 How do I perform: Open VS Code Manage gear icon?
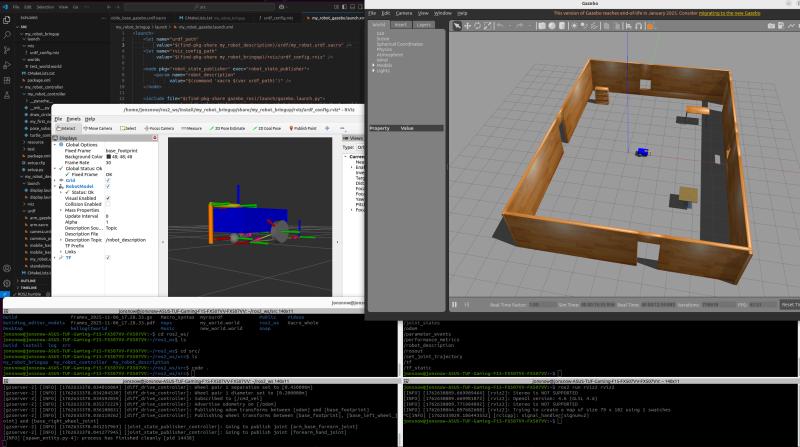tap(7, 283)
